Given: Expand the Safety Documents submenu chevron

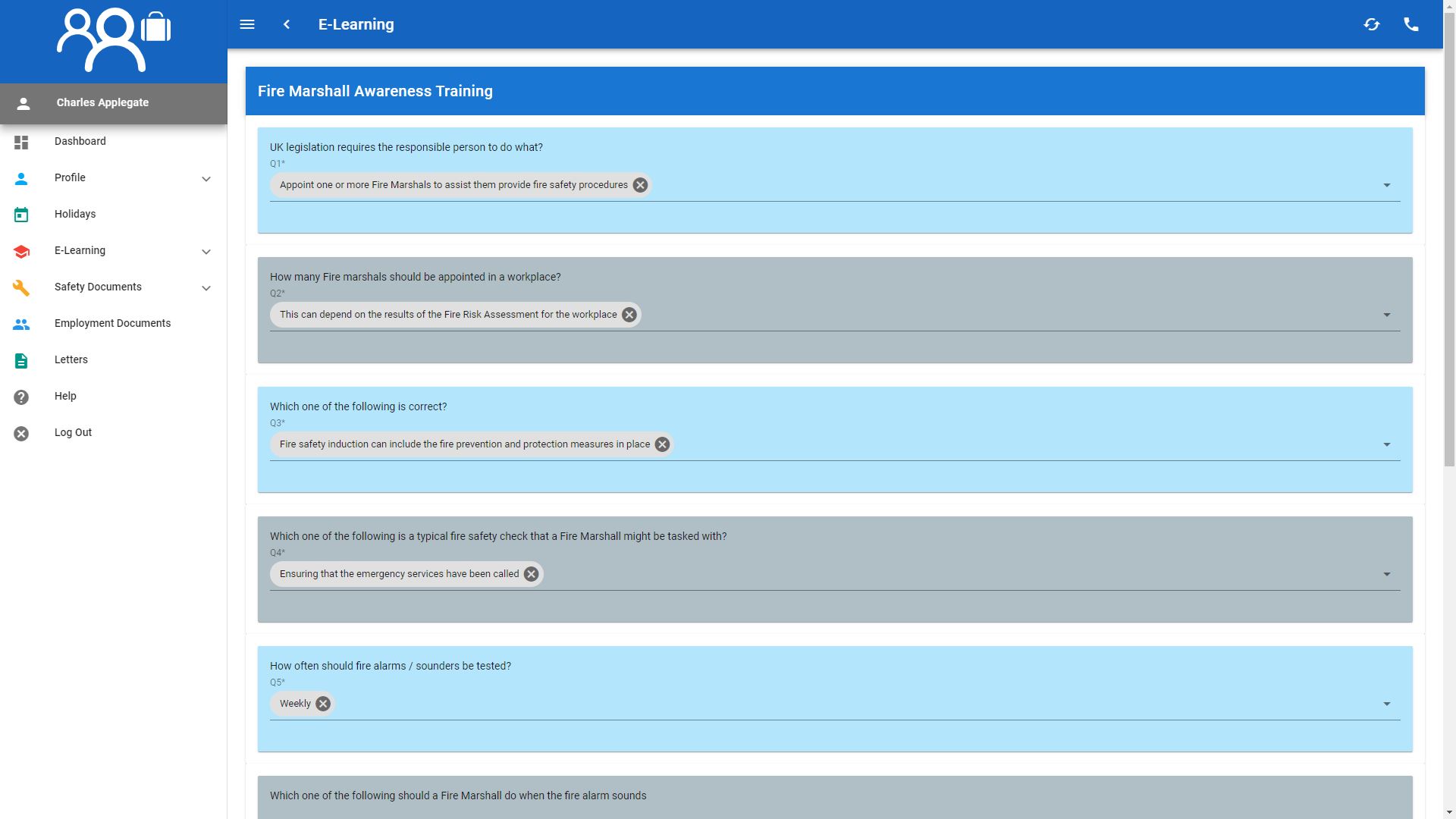Looking at the screenshot, I should (x=206, y=288).
